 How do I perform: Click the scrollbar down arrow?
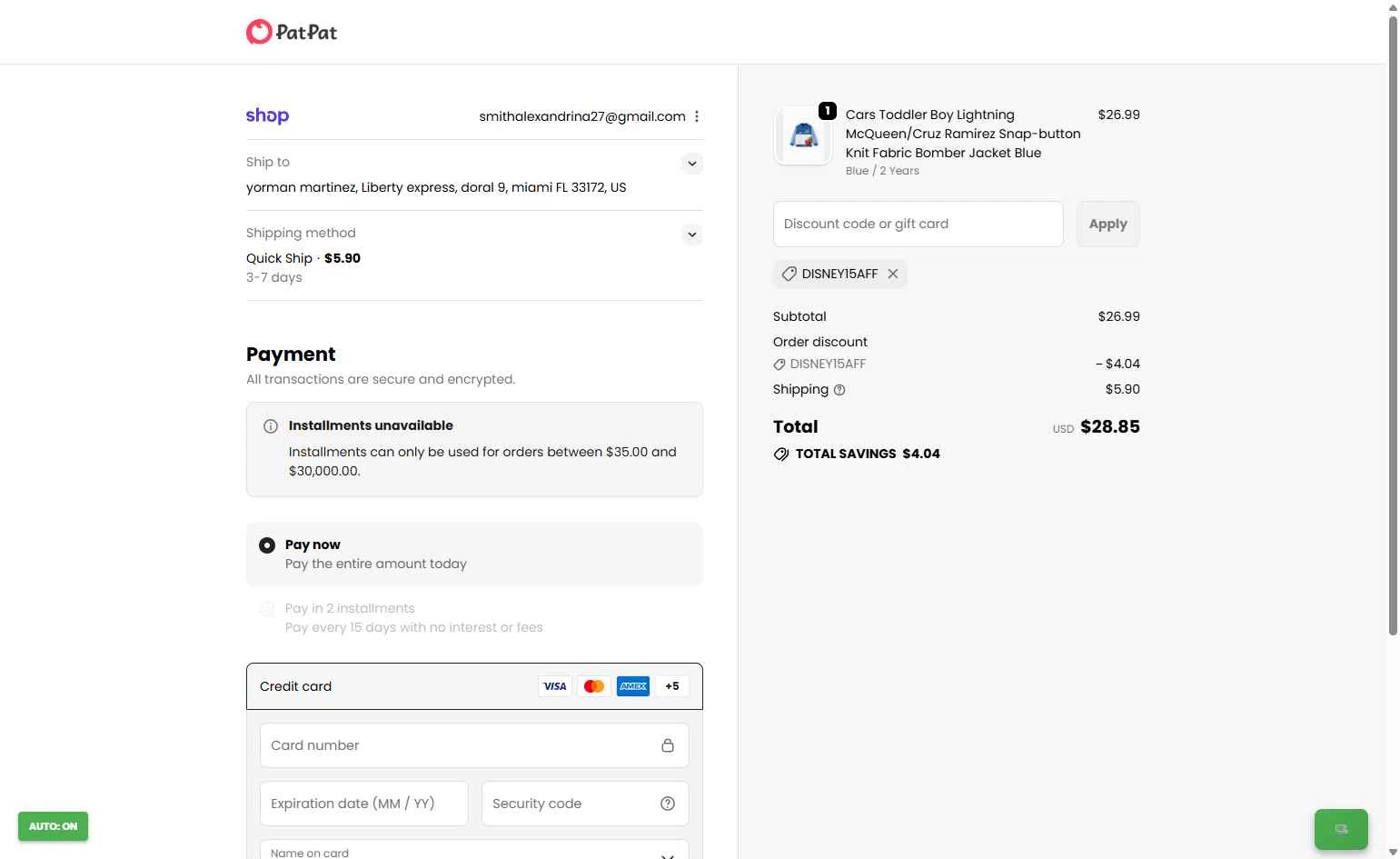[1393, 853]
